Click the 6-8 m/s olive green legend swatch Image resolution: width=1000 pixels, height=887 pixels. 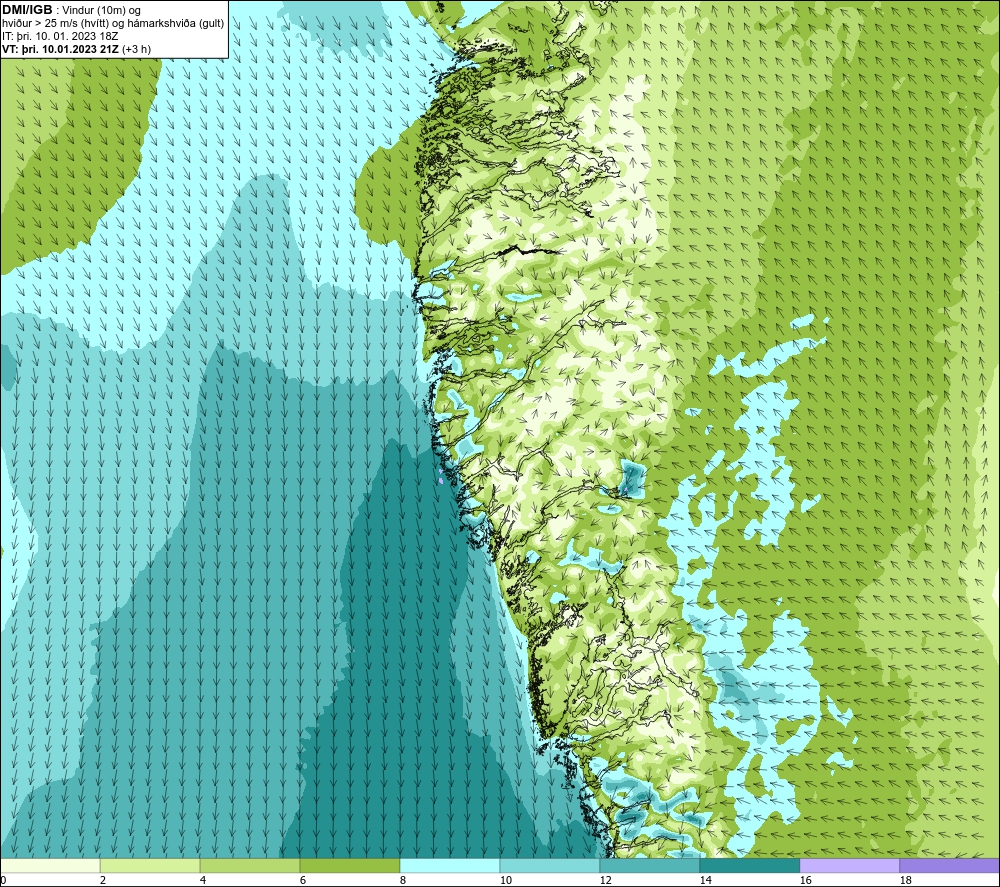pyautogui.click(x=349, y=865)
